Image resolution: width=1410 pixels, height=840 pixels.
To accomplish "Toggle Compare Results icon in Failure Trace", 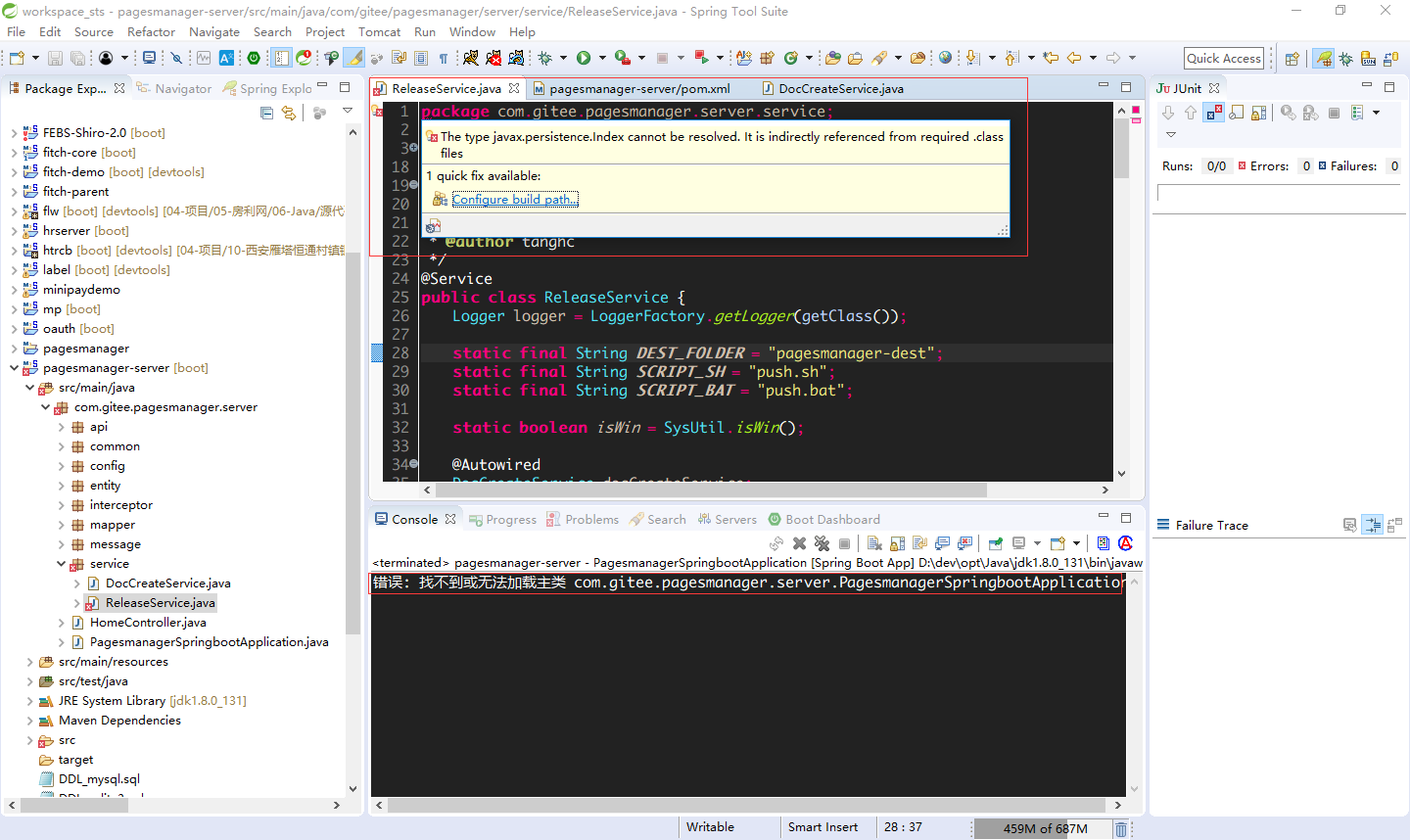I will pos(1394,526).
